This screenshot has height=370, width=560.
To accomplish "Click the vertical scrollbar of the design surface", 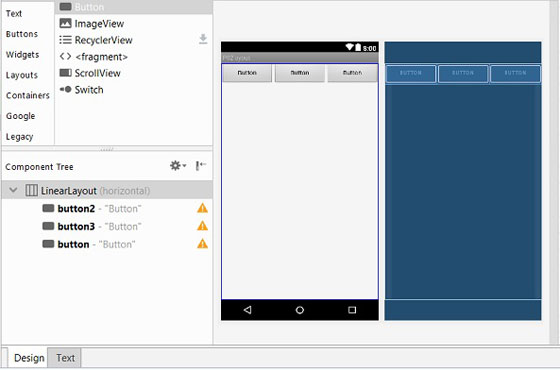I will click(554, 172).
